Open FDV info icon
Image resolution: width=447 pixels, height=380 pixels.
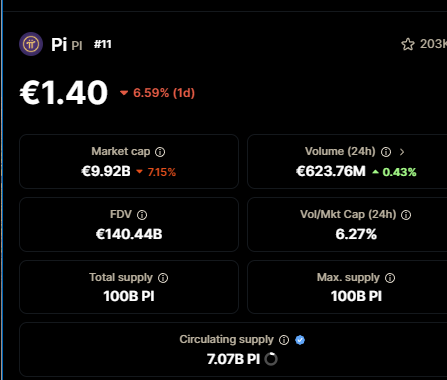tap(142, 215)
